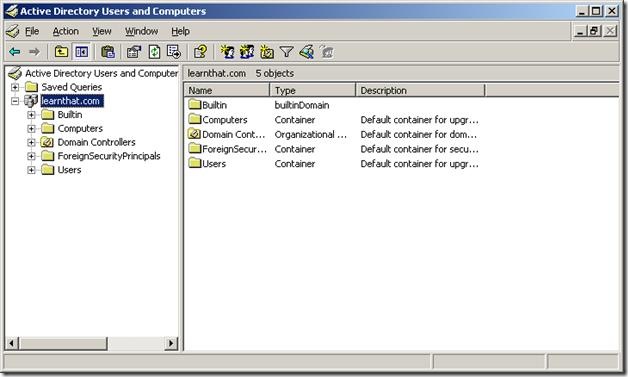Screen dimensions: 628x377
Task: Minimize the inner MDI child window
Action: (580, 31)
